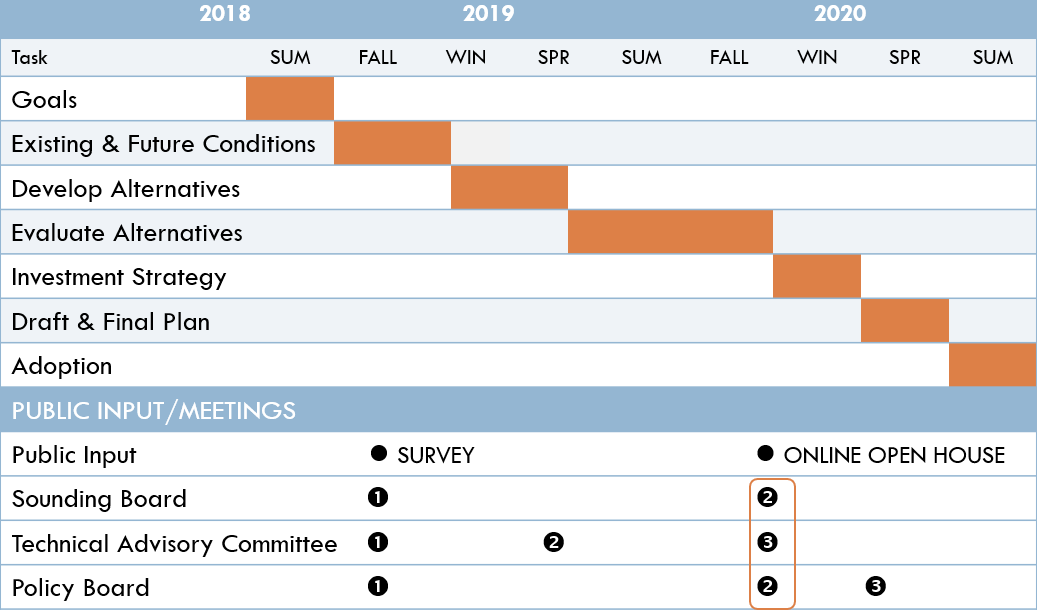Viewport: 1037px width, 610px height.
Task: Select Policy Board meeting 1 marker
Action: [x=378, y=586]
